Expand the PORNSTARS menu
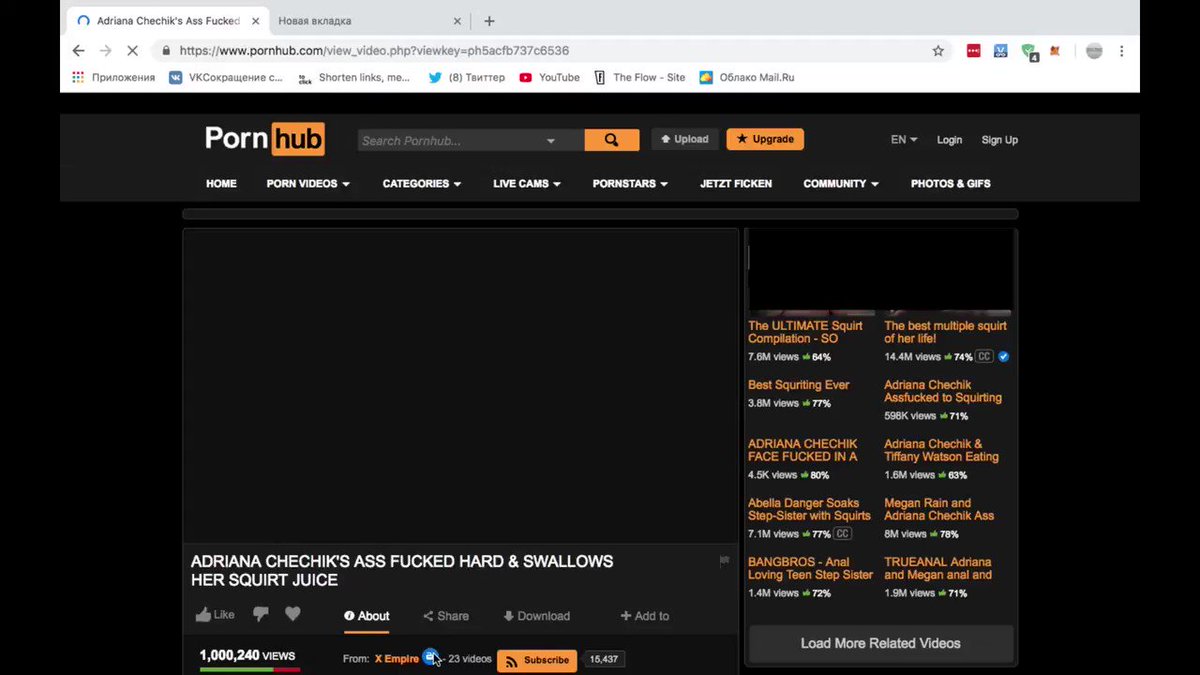The width and height of the screenshot is (1200, 675). tap(630, 184)
